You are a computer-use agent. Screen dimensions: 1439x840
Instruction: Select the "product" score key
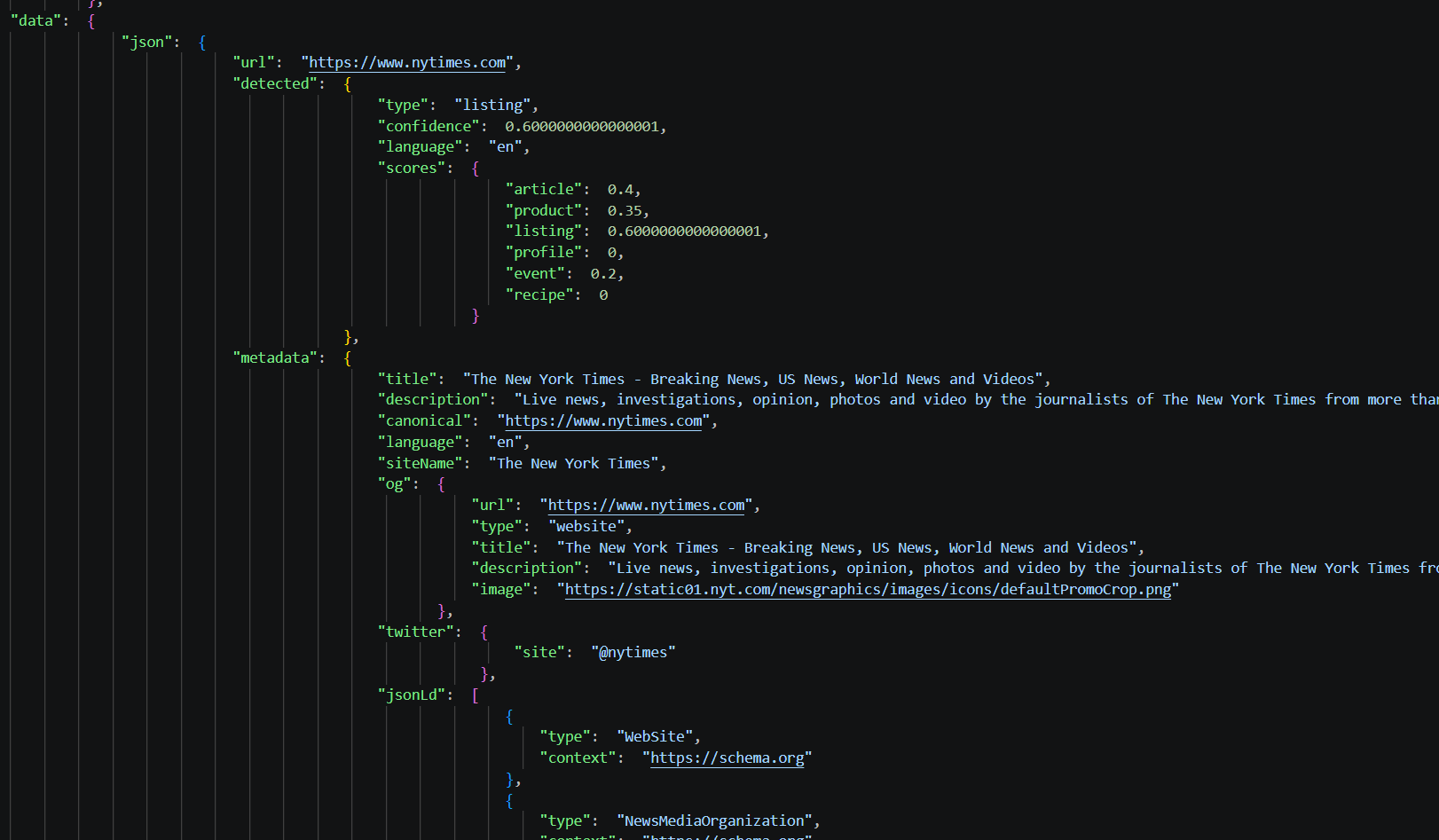tap(544, 210)
